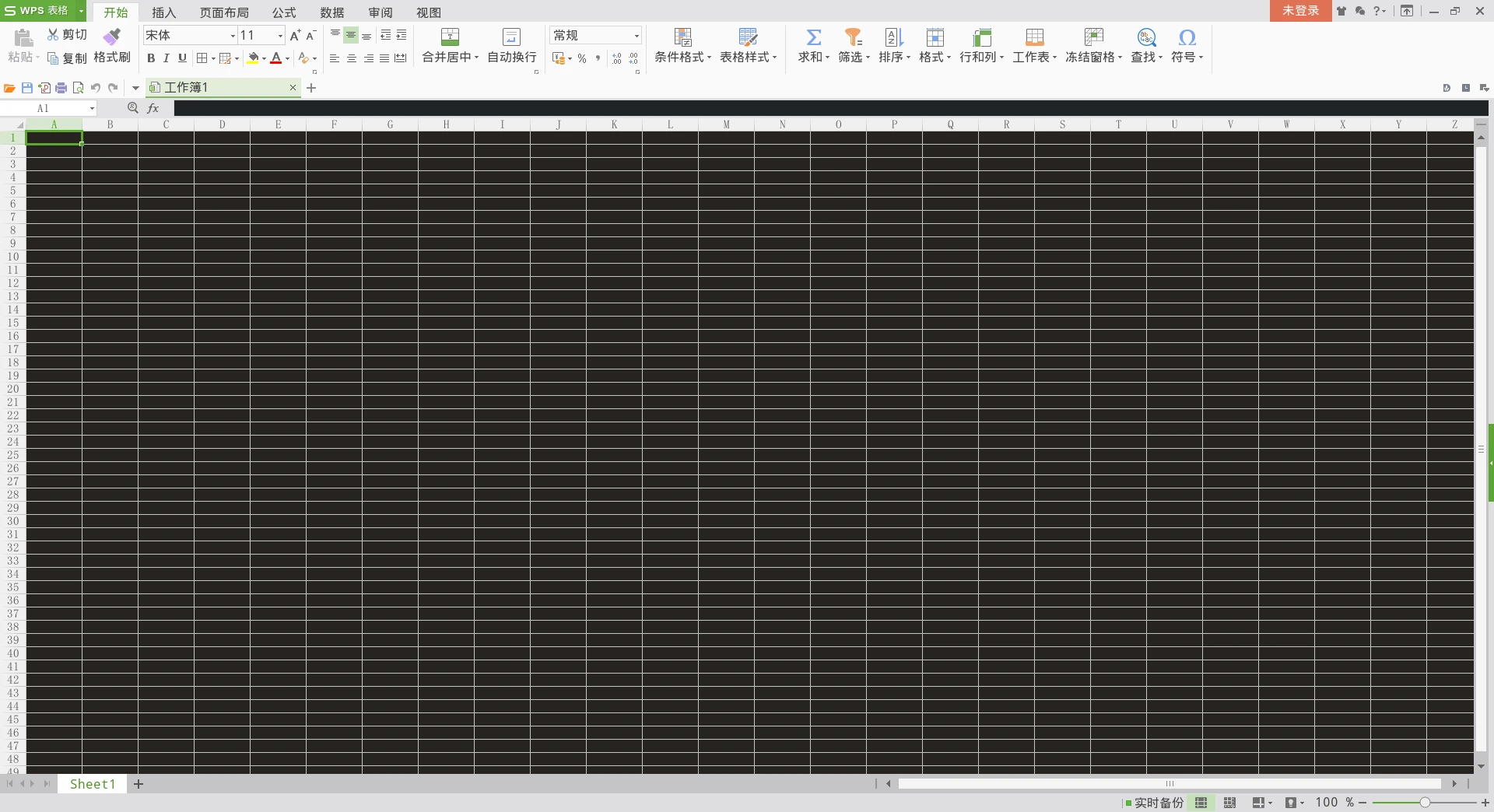
Task: Open the Freeze Panes (冻结窗格) icon
Action: 1093,37
